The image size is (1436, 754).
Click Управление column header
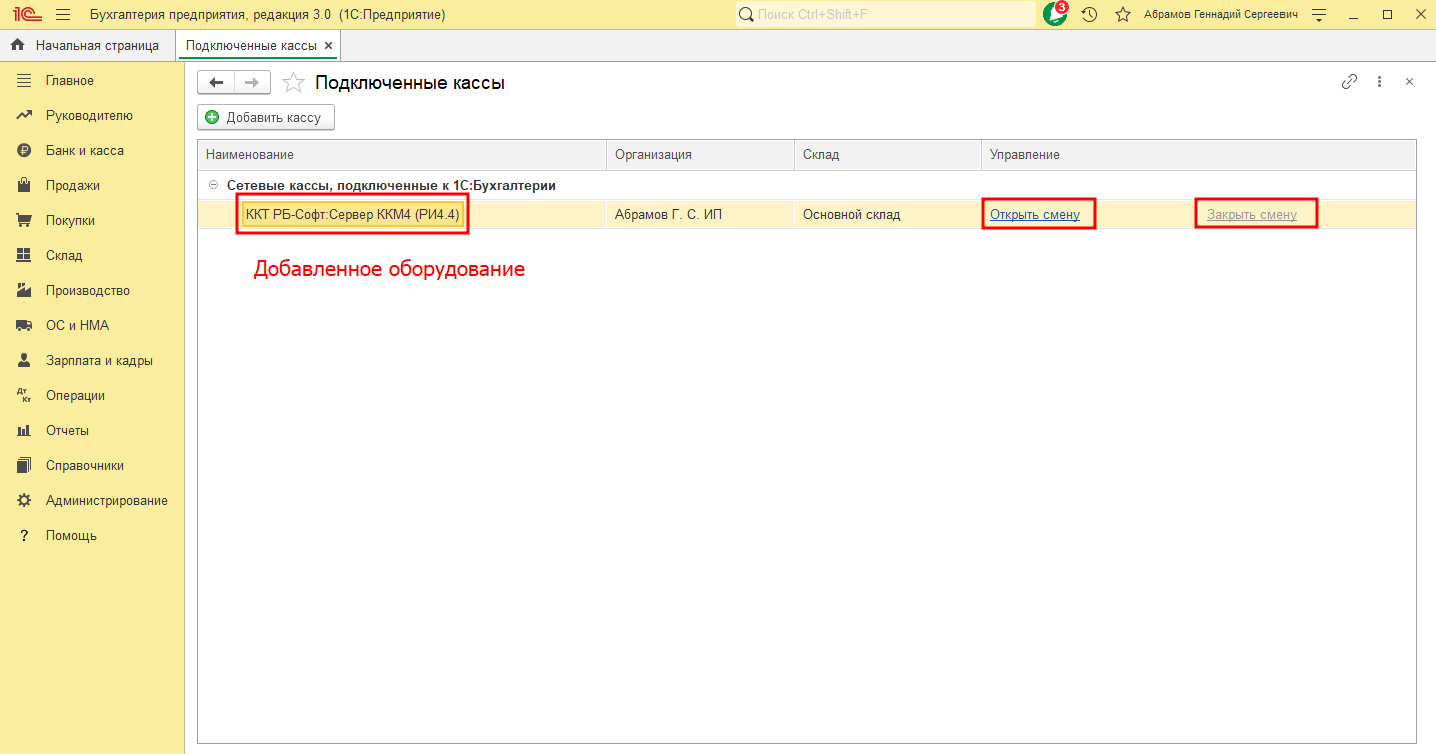click(1199, 155)
